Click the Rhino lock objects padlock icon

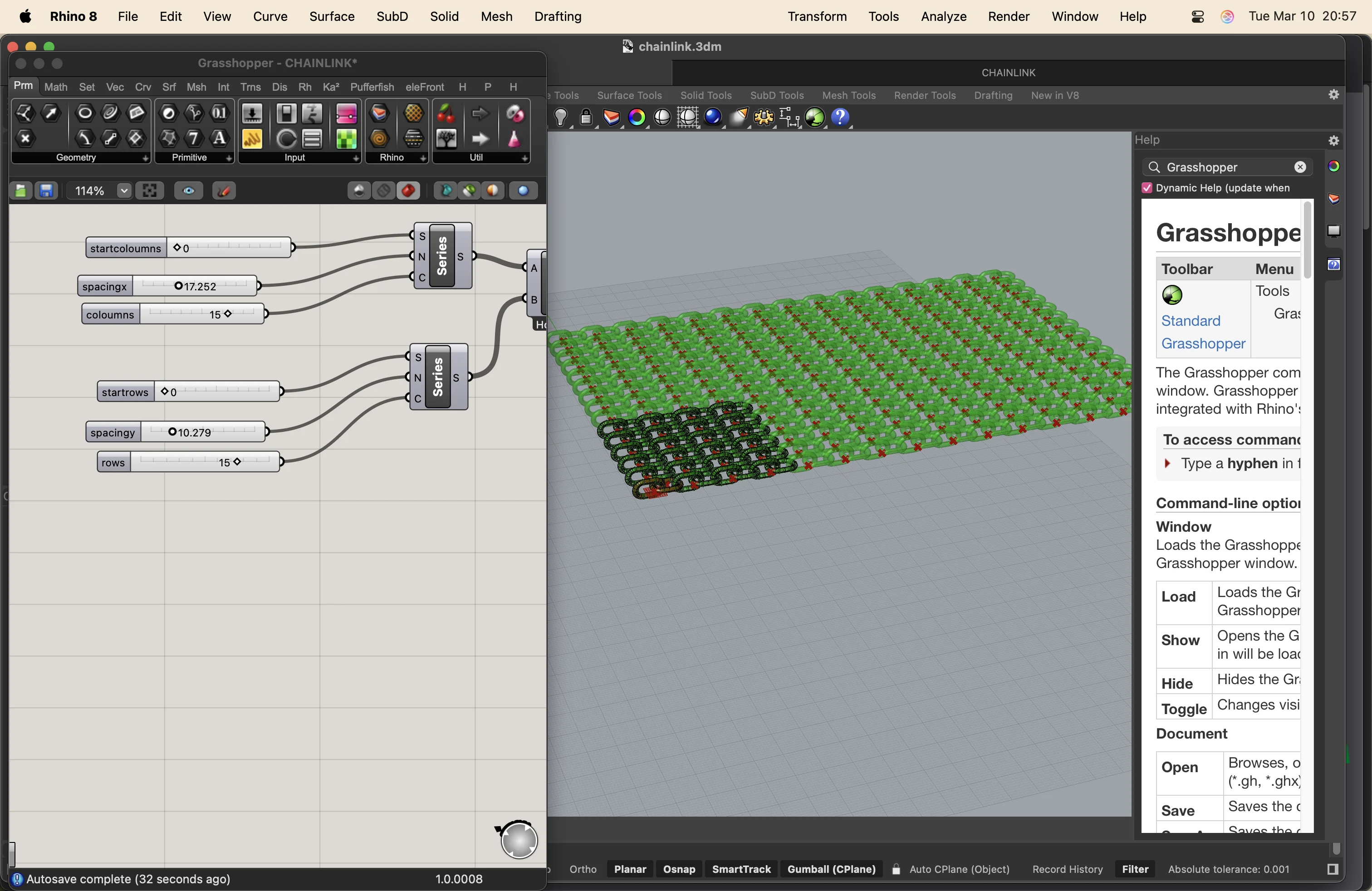[586, 117]
